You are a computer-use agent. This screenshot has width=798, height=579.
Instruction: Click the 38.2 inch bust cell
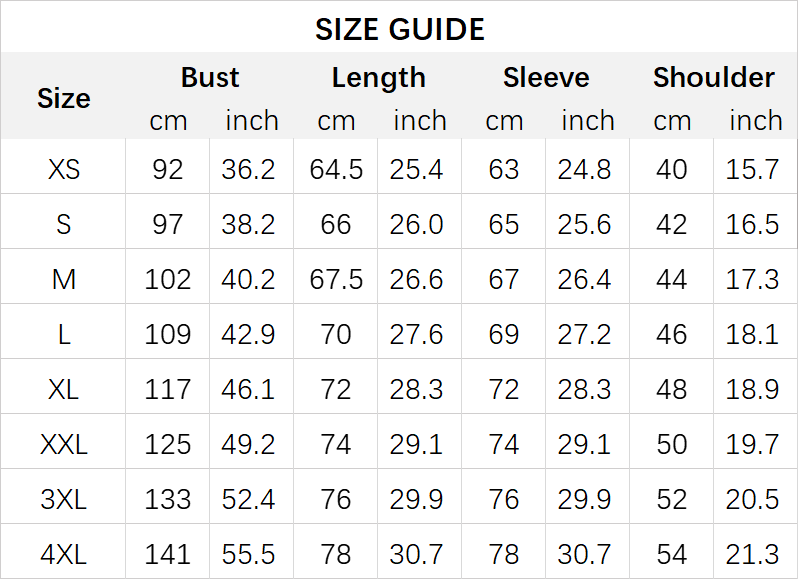249,224
